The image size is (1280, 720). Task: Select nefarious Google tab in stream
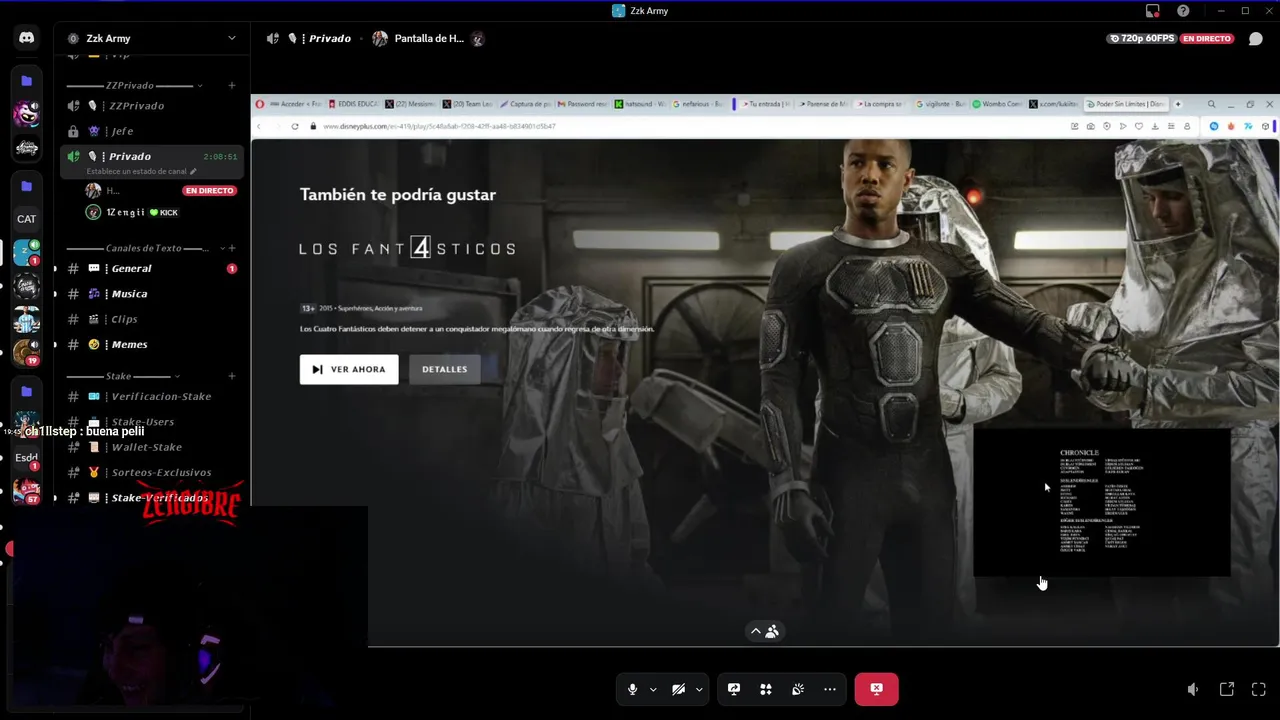point(700,104)
